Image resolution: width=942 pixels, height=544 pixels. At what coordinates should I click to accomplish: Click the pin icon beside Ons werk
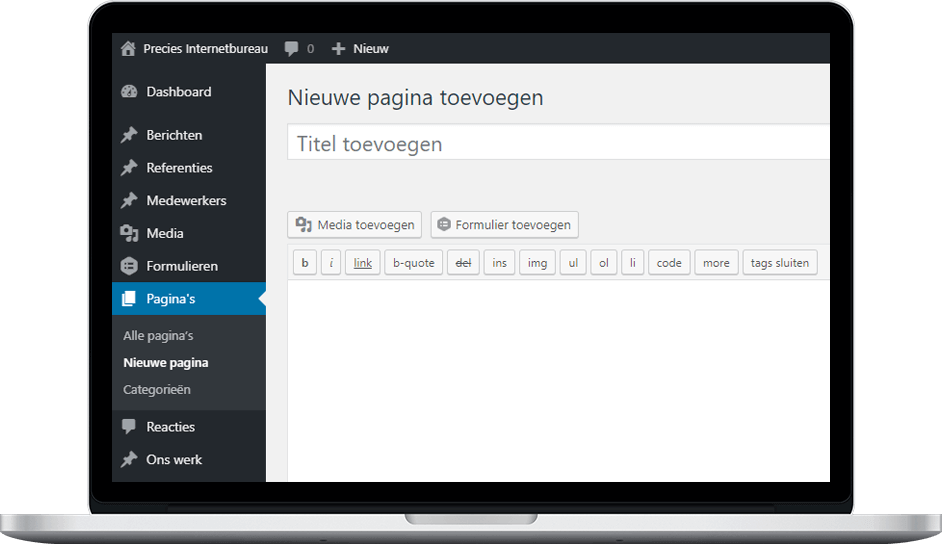[x=129, y=459]
